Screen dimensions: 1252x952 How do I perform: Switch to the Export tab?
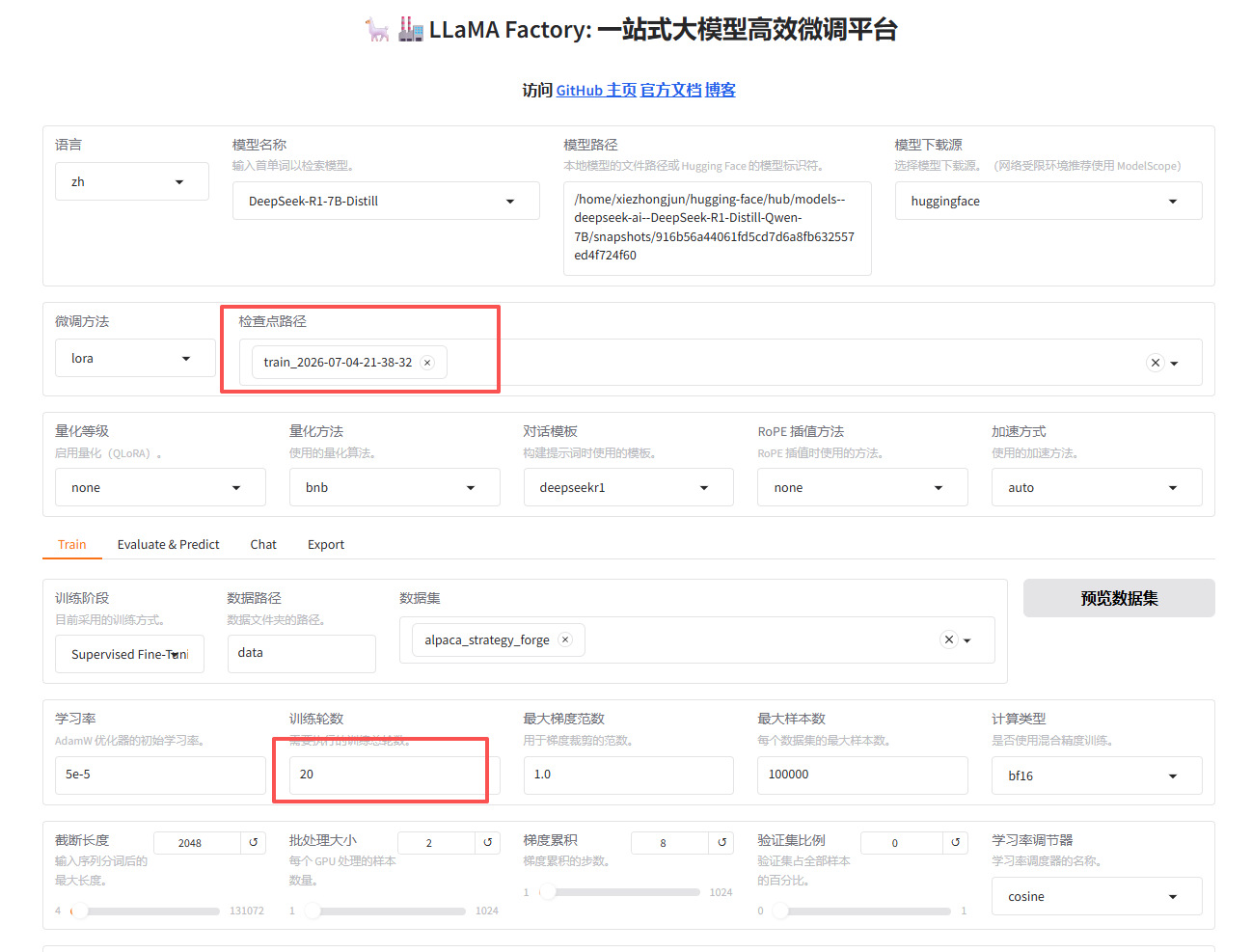pyautogui.click(x=326, y=544)
